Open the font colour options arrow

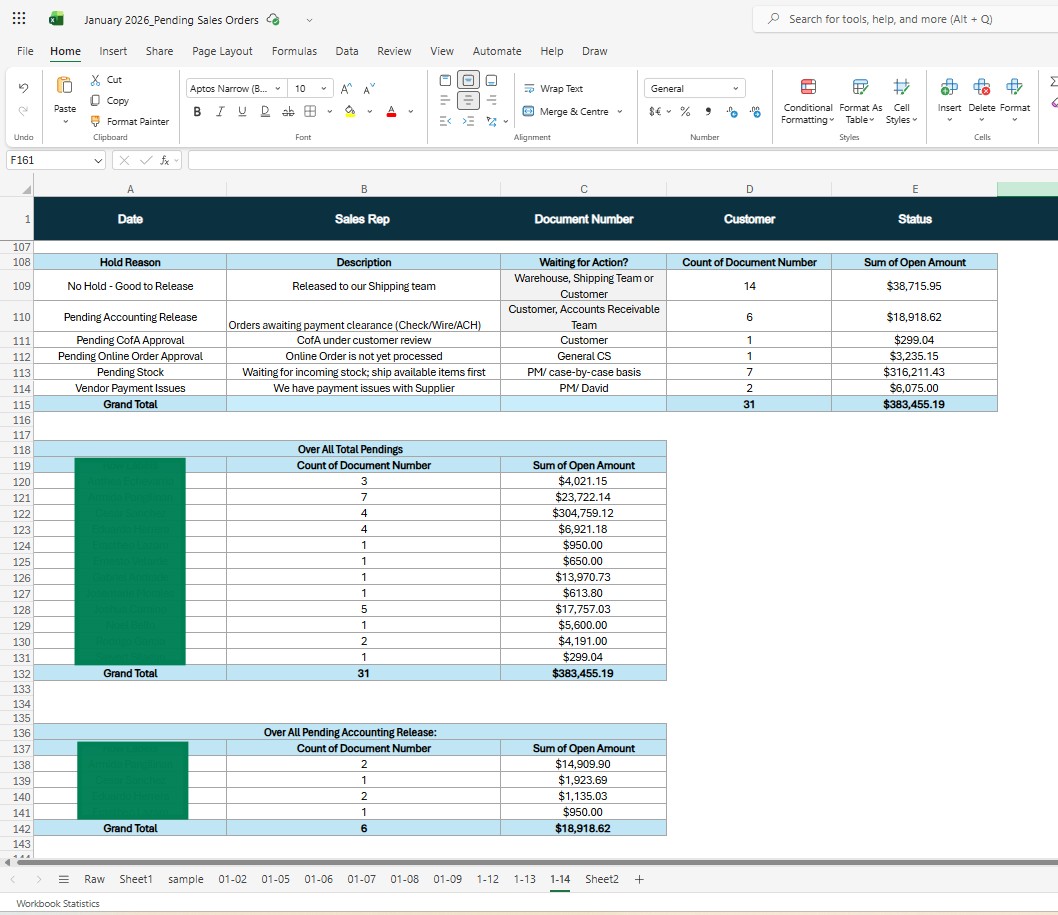pos(411,111)
